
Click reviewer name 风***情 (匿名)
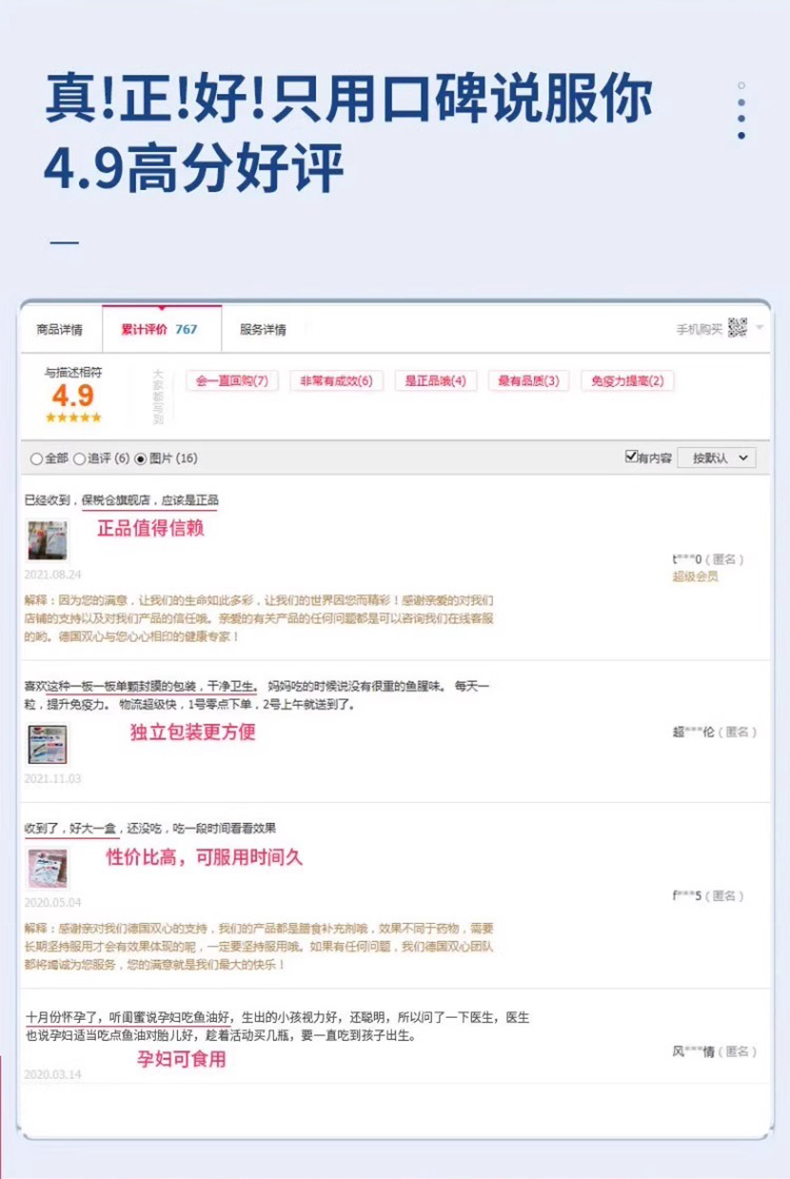point(714,1051)
